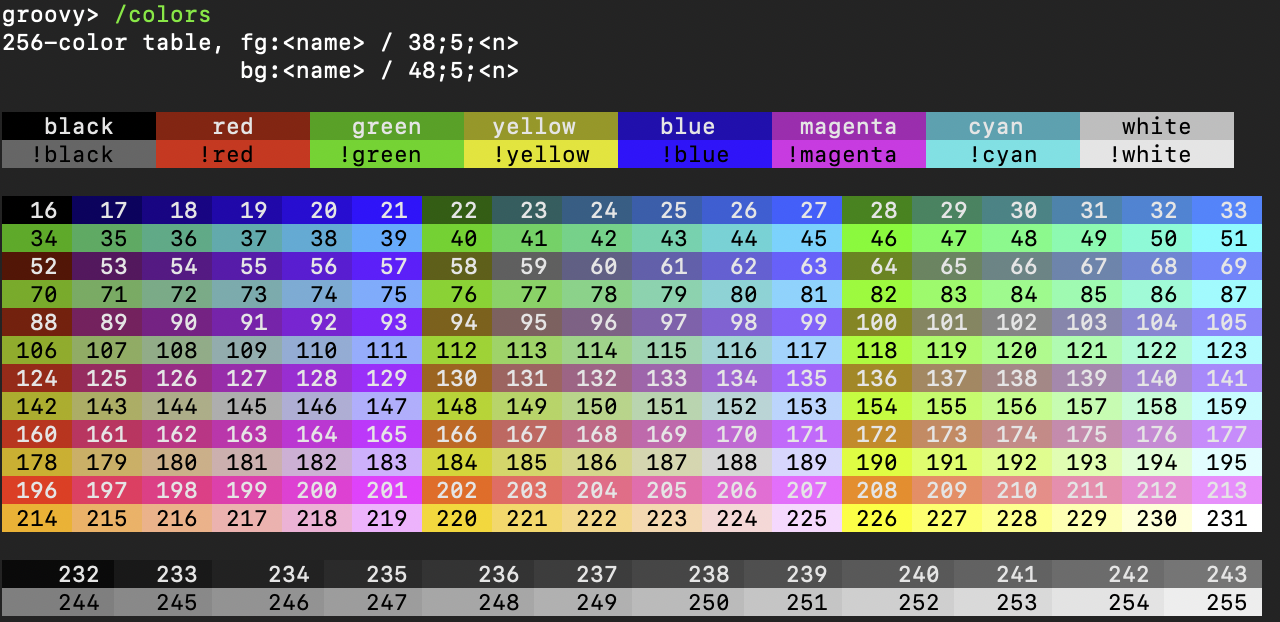Click the blue color header cell
The image size is (1280, 622).
pyautogui.click(x=694, y=126)
